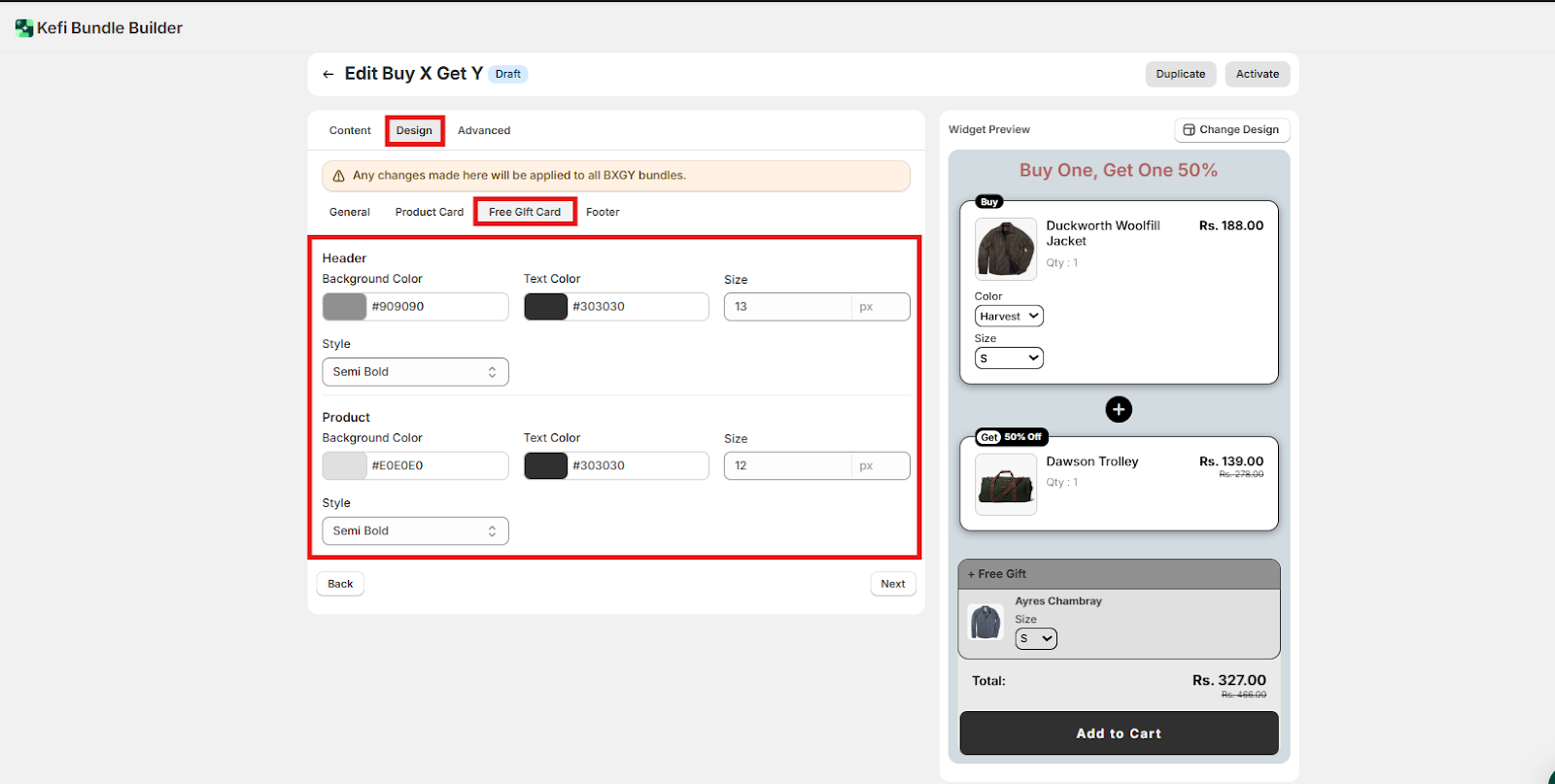
Task: Click the Header background color swatch #909090
Action: 345,307
